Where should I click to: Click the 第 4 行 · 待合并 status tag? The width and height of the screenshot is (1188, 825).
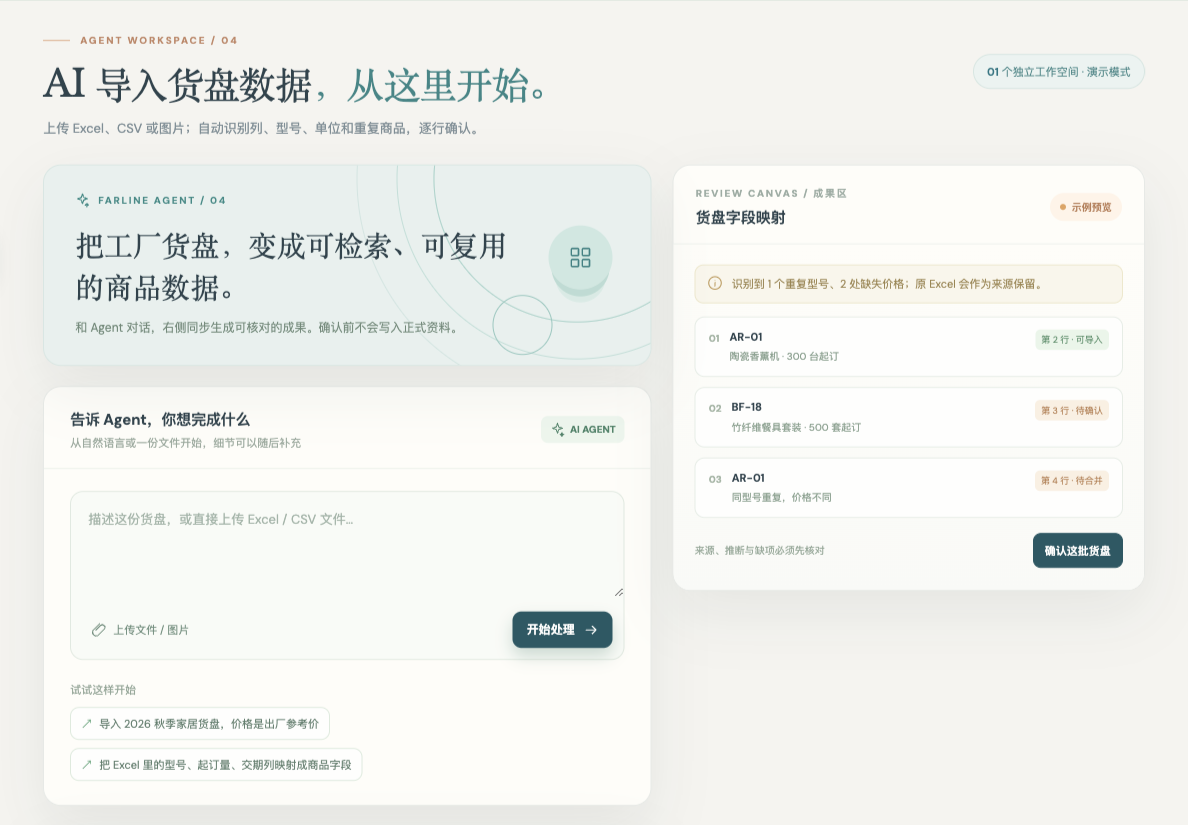coord(1071,480)
